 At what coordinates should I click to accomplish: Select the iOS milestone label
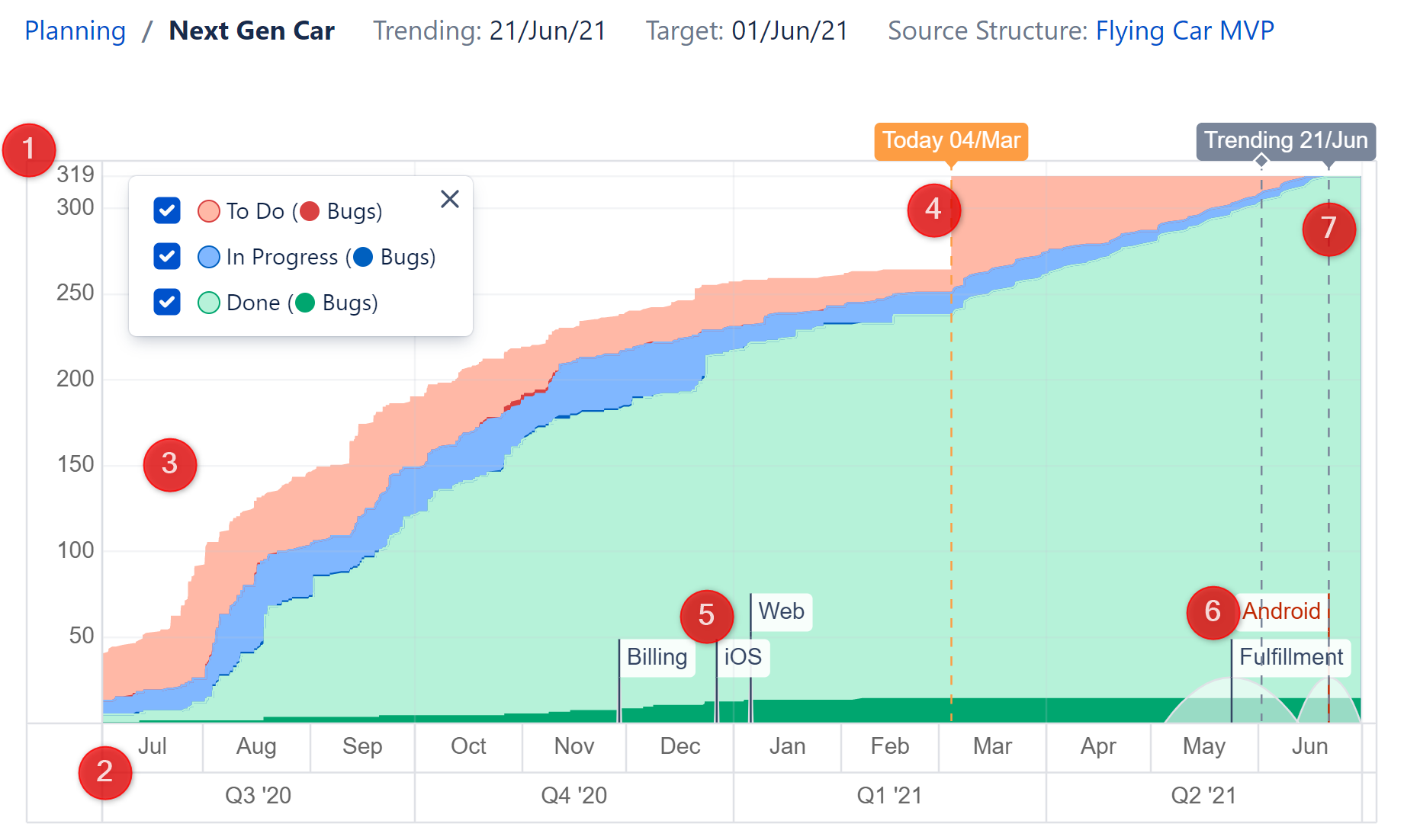[x=743, y=657]
